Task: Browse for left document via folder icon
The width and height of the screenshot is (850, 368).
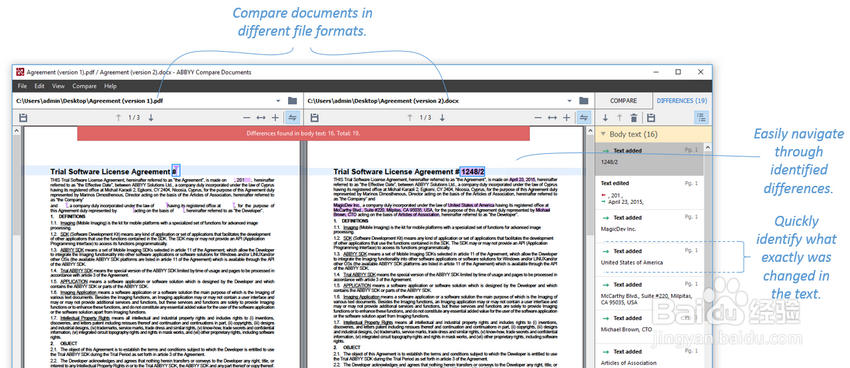Action: click(292, 101)
